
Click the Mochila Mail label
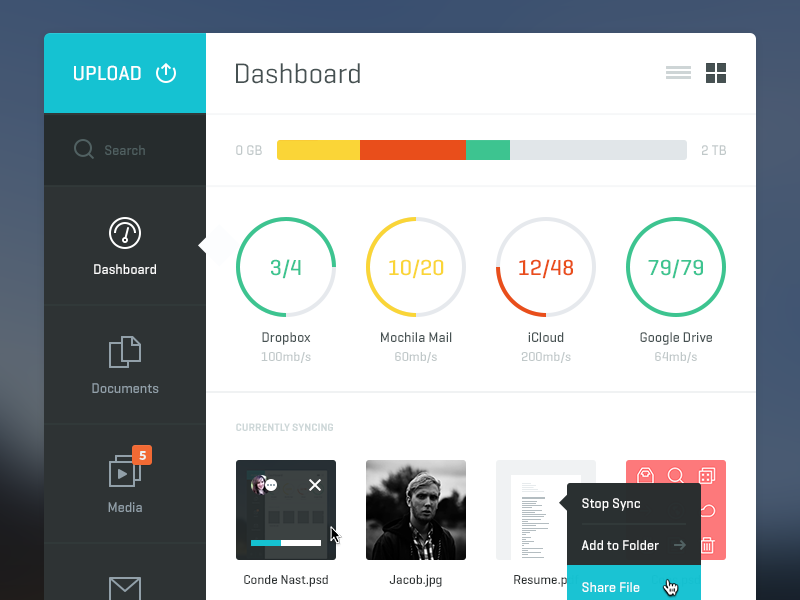(x=416, y=337)
